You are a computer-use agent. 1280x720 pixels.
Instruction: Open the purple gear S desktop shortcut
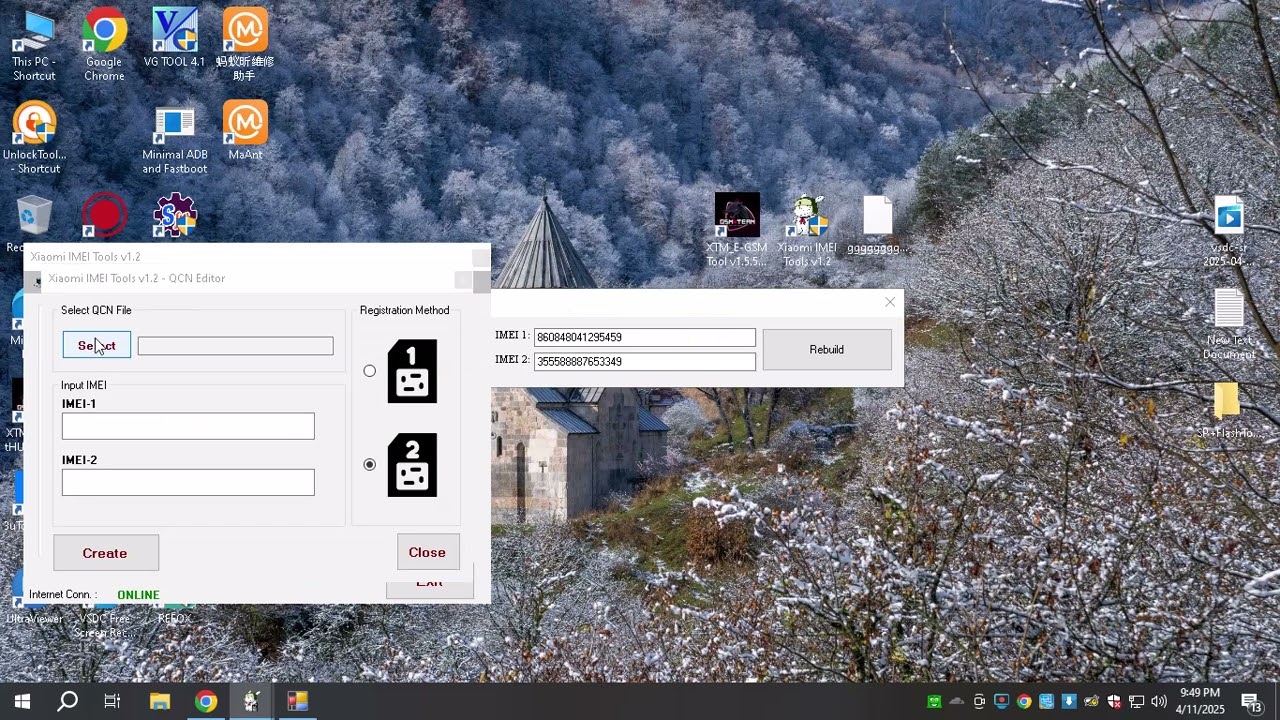pyautogui.click(x=175, y=215)
